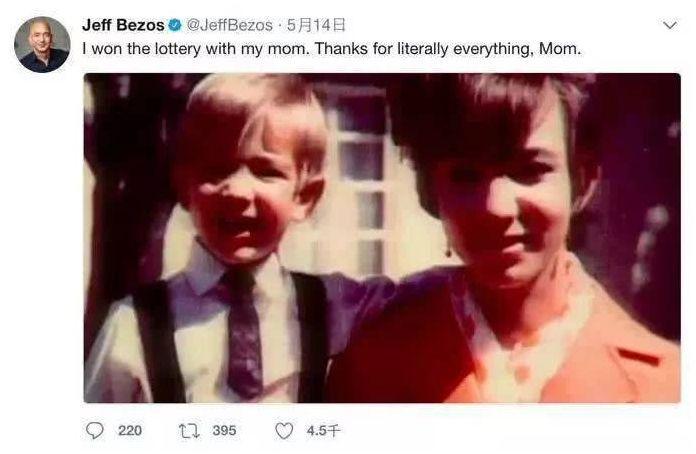Click the tweet text about the lottery
The height and width of the screenshot is (454, 696).
[300, 48]
